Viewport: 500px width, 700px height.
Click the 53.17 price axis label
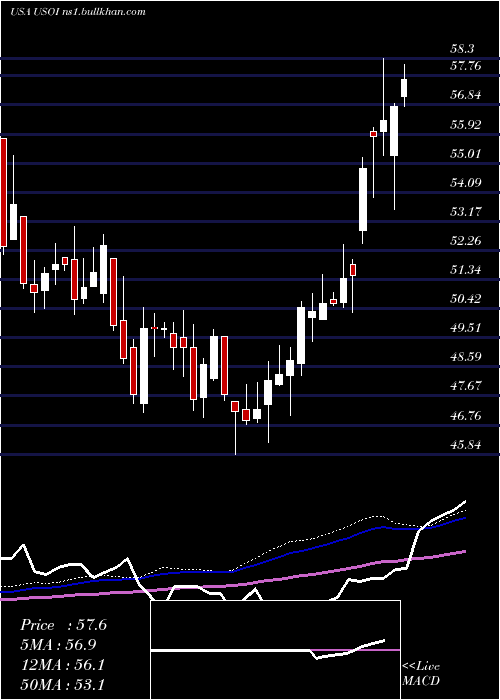tap(467, 212)
